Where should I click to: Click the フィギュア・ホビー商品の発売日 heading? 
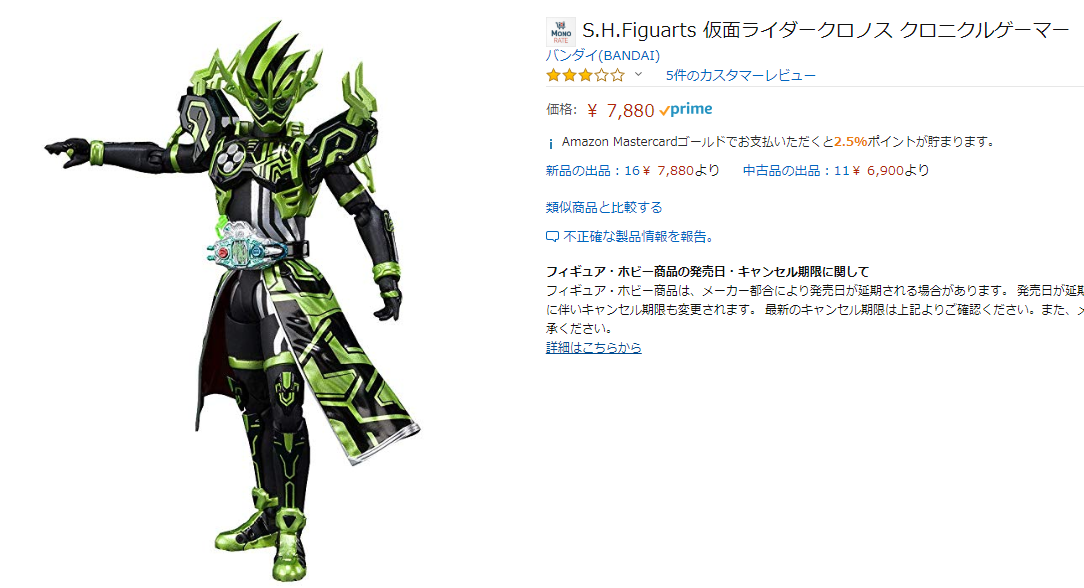tap(707, 272)
